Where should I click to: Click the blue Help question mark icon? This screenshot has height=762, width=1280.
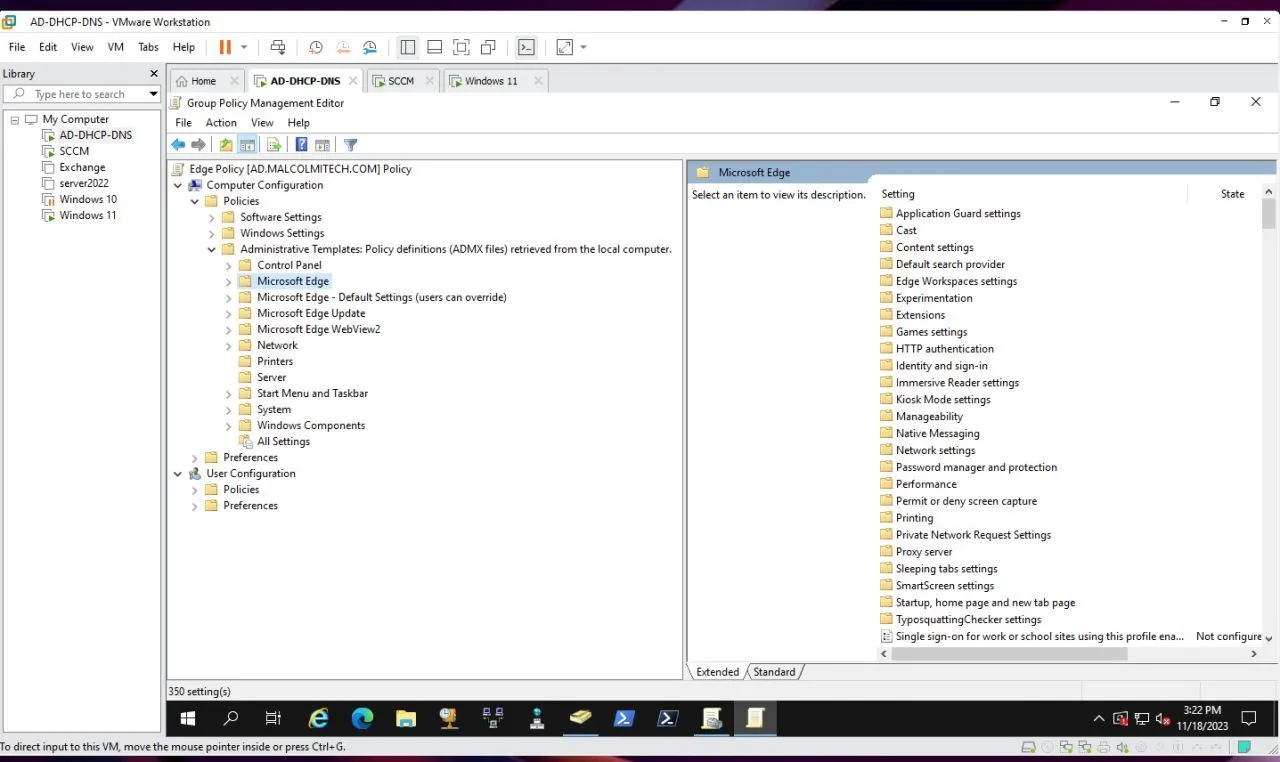301,145
